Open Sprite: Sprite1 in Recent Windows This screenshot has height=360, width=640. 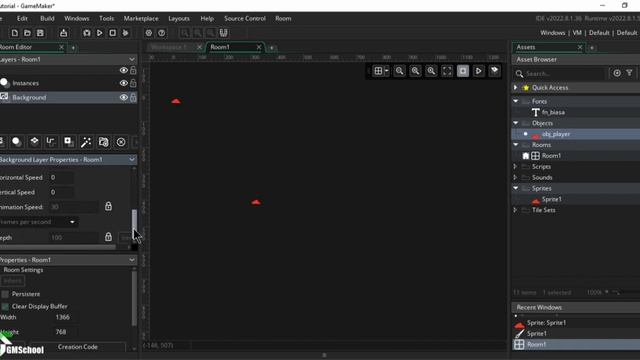[x=546, y=322]
